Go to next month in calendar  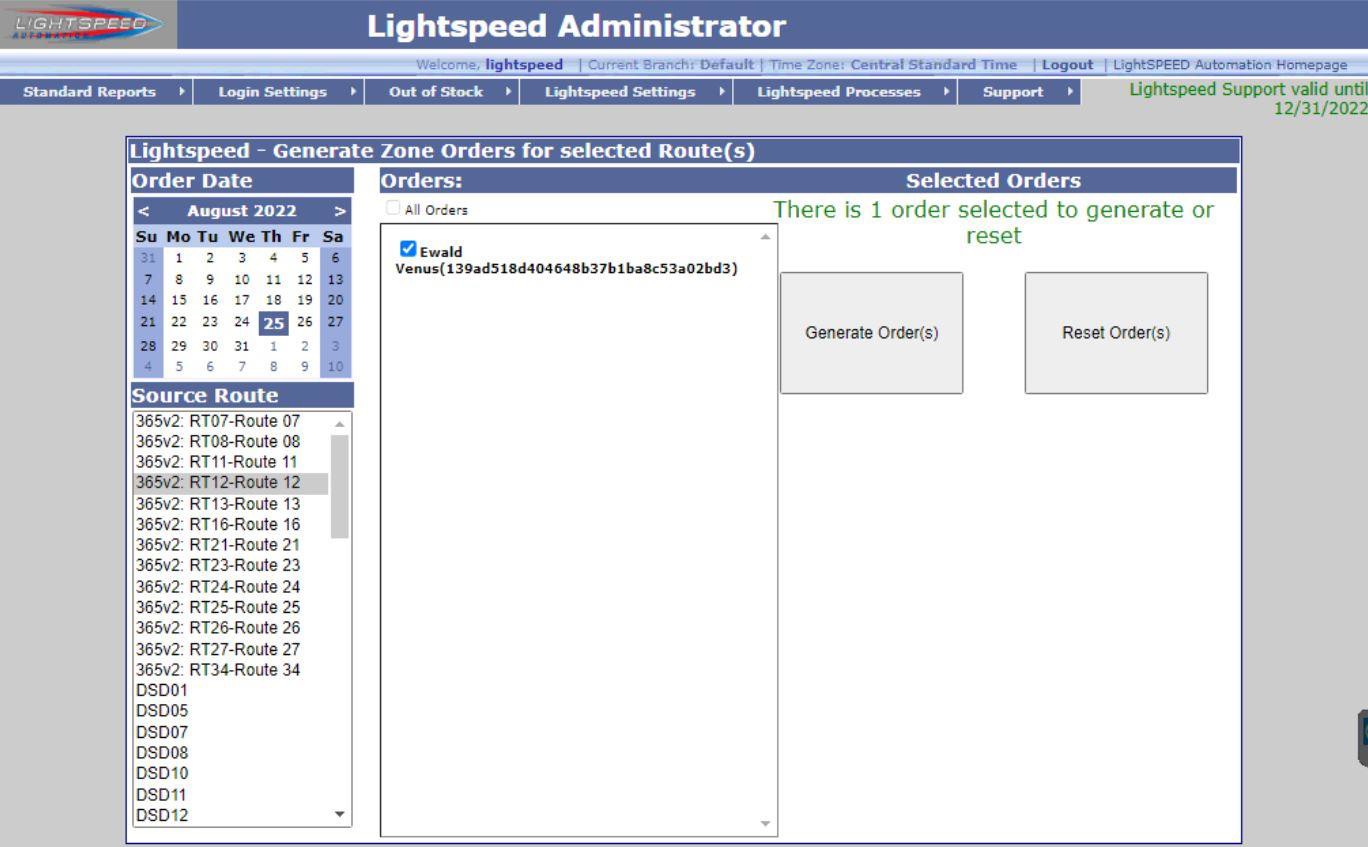tap(338, 211)
